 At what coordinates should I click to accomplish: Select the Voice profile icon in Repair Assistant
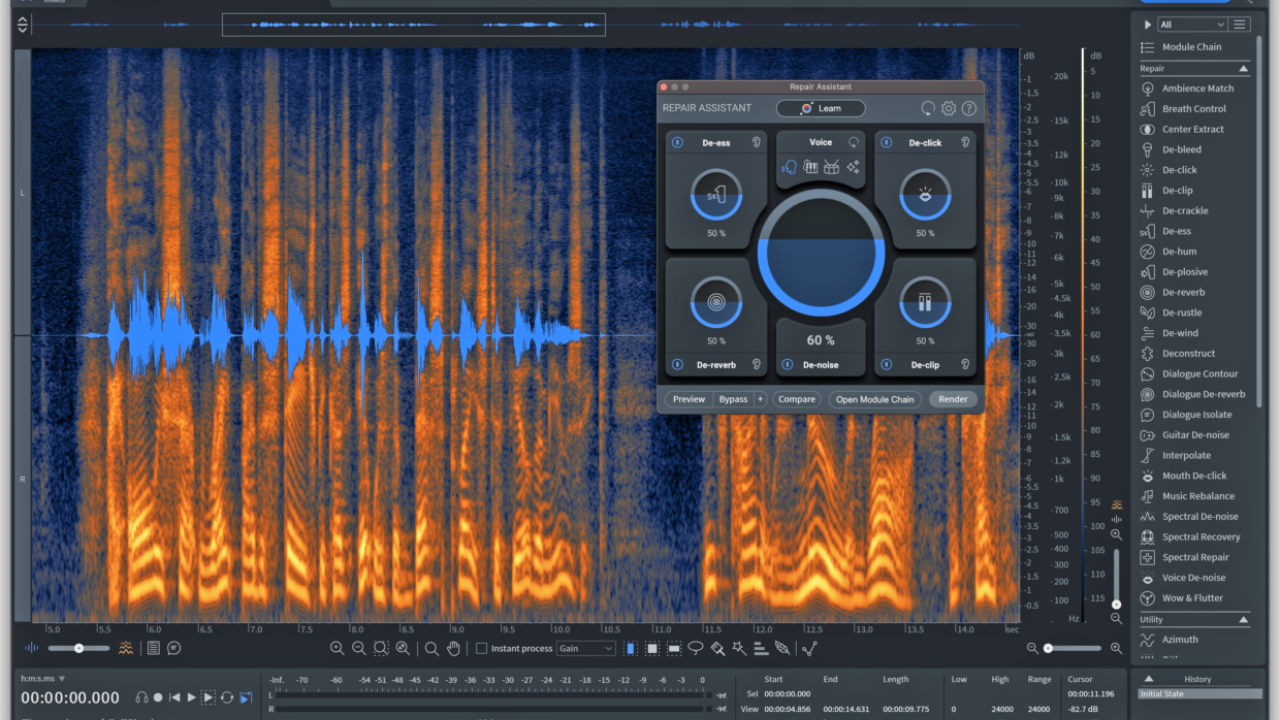click(x=789, y=167)
